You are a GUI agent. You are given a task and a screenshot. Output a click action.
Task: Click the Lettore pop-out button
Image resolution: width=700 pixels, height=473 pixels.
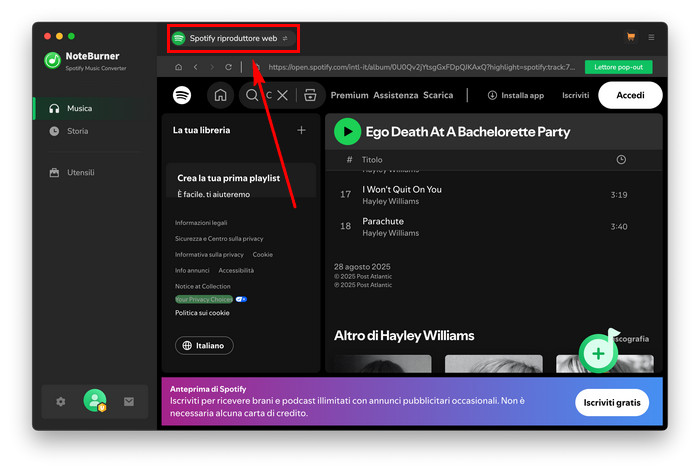[x=618, y=67]
